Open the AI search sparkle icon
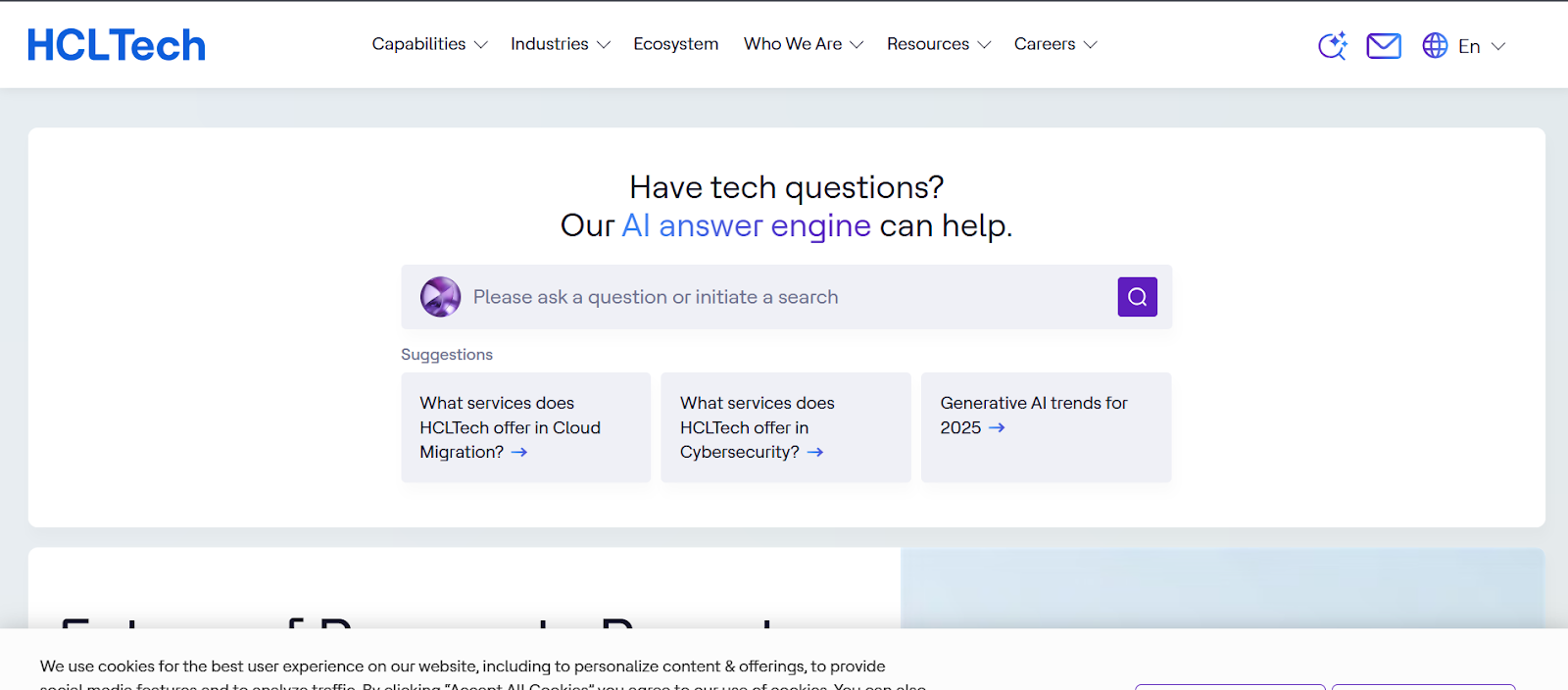1568x690 pixels. [1333, 45]
